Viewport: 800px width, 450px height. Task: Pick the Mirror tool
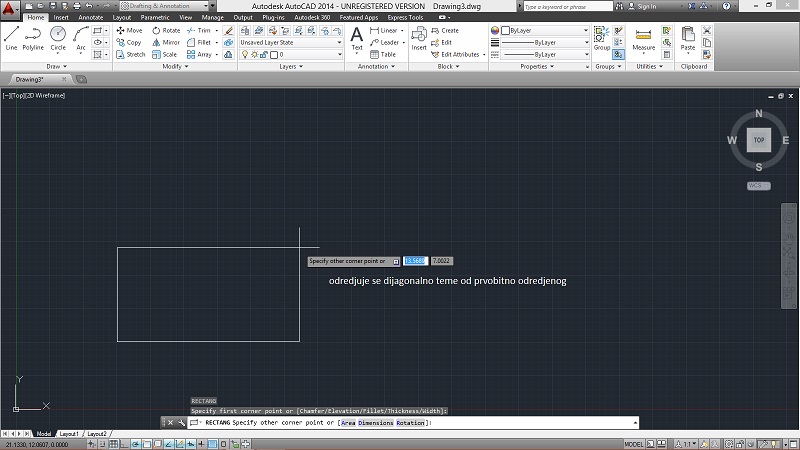click(x=166, y=42)
